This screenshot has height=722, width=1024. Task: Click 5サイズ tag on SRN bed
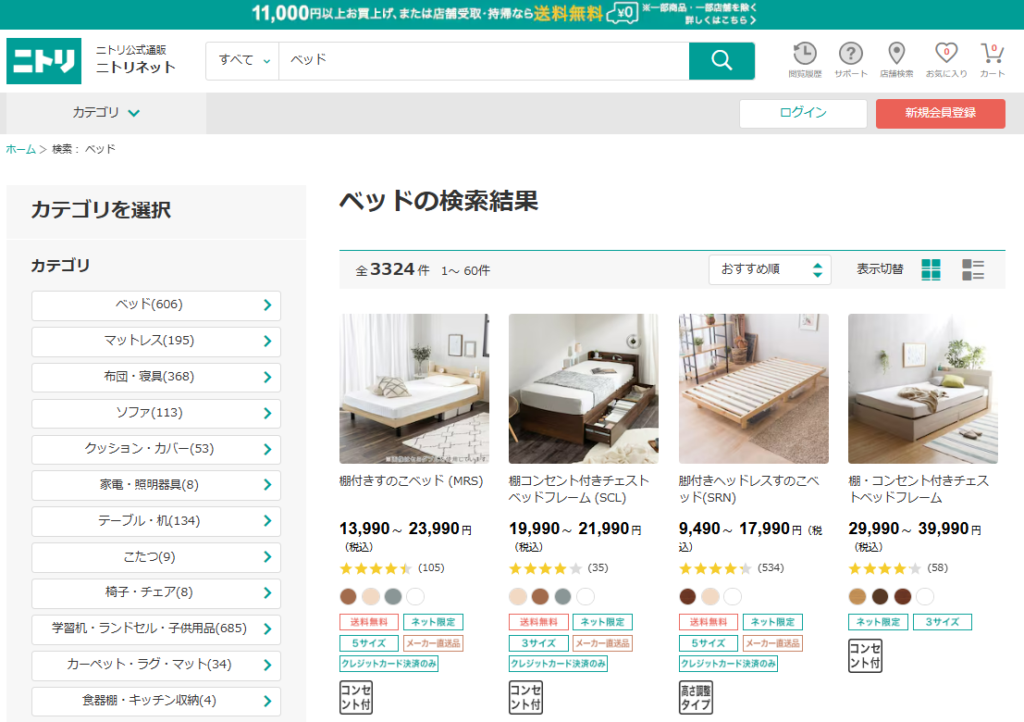pyautogui.click(x=709, y=643)
